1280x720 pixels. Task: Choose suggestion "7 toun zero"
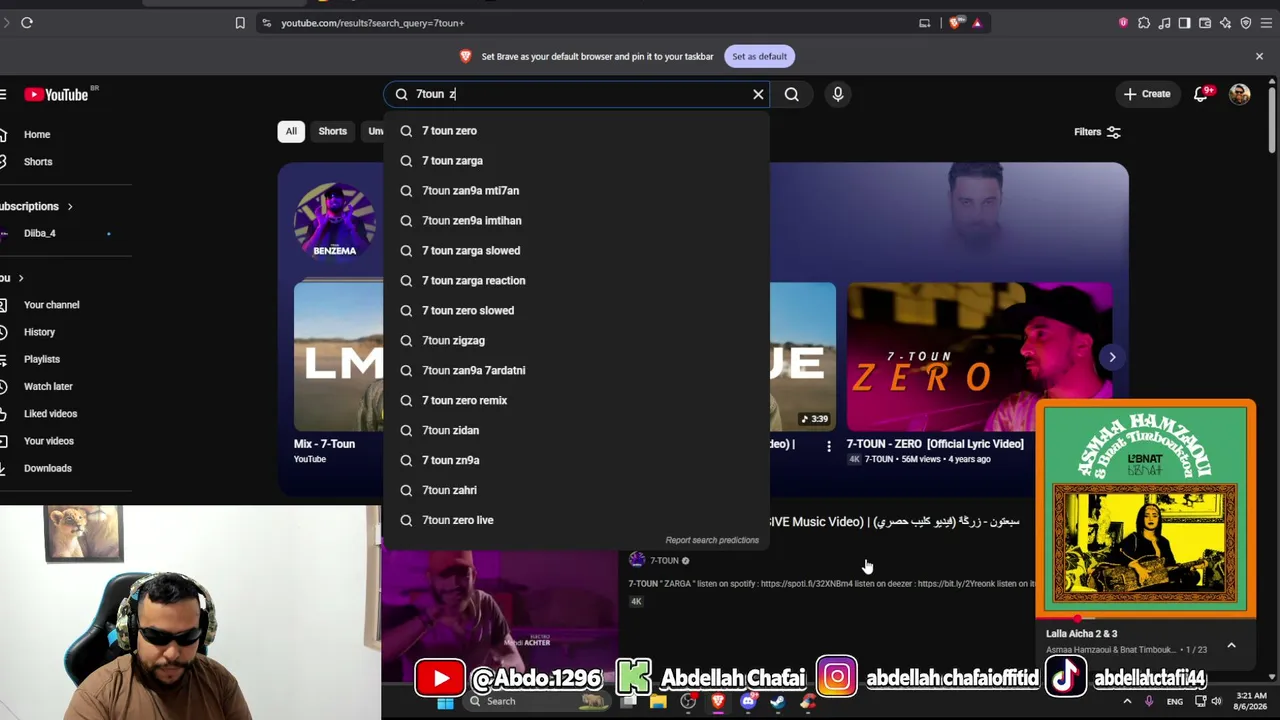[x=577, y=131]
